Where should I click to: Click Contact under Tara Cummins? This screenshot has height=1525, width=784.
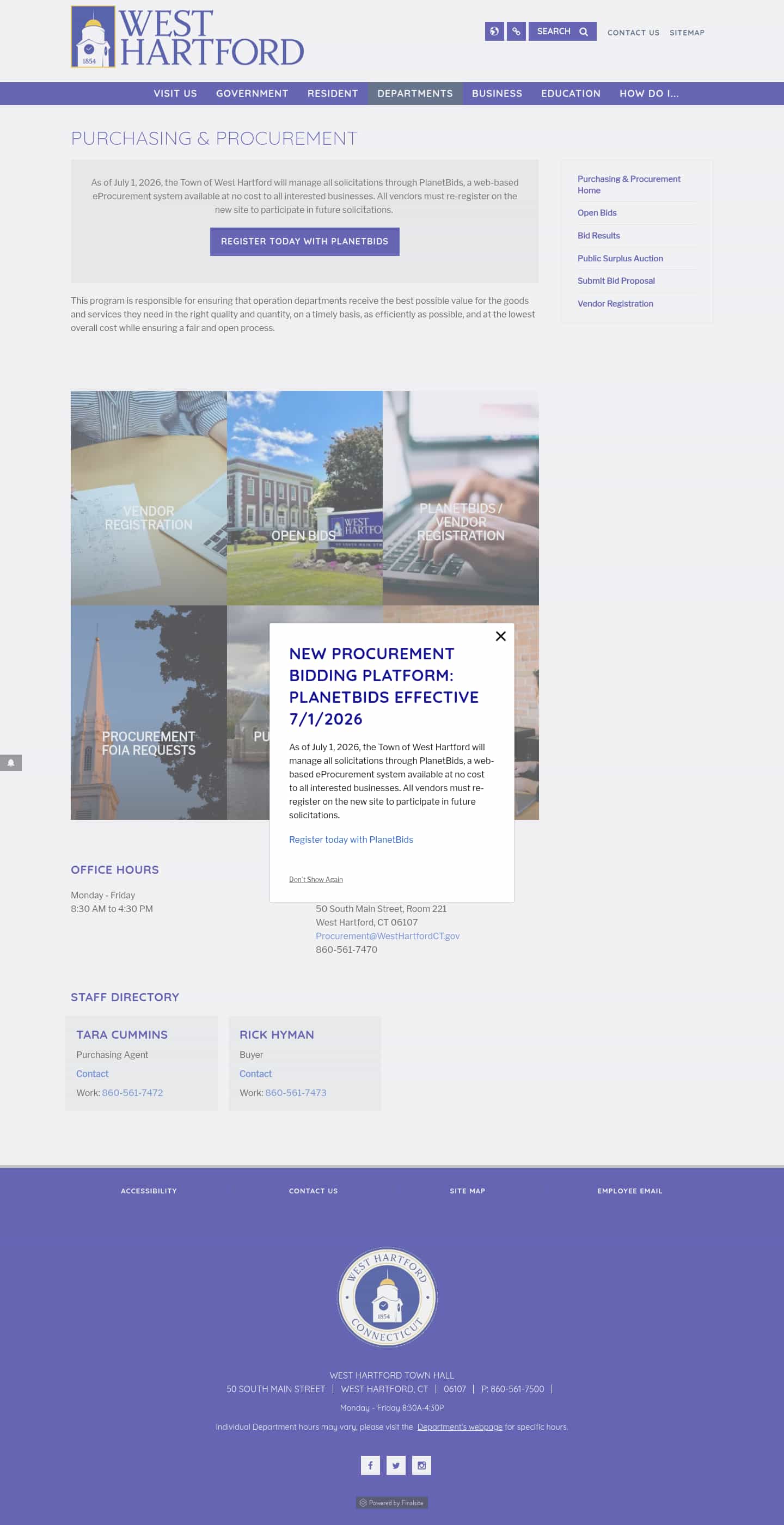tap(93, 1073)
